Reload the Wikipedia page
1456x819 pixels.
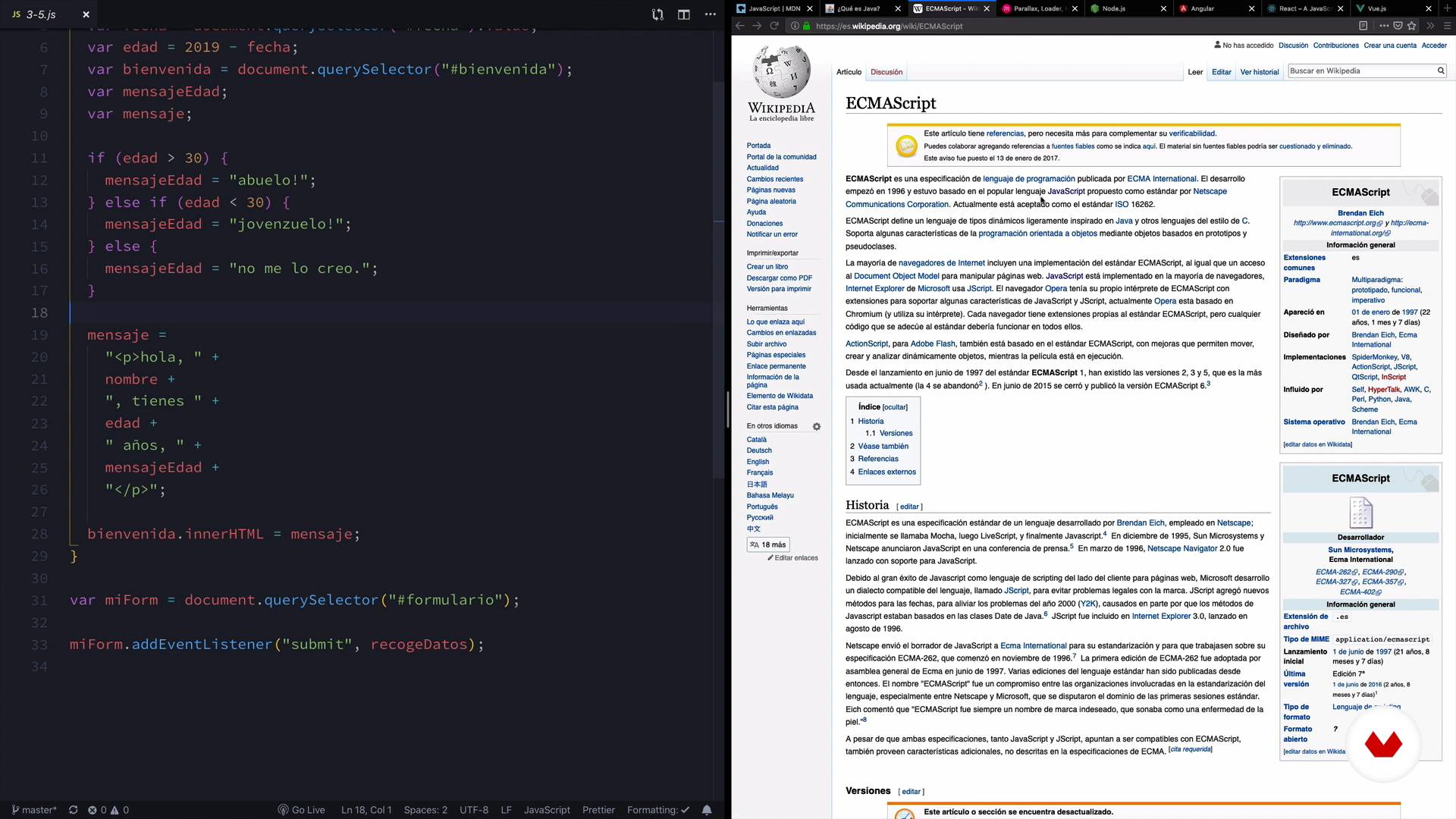pos(774,26)
